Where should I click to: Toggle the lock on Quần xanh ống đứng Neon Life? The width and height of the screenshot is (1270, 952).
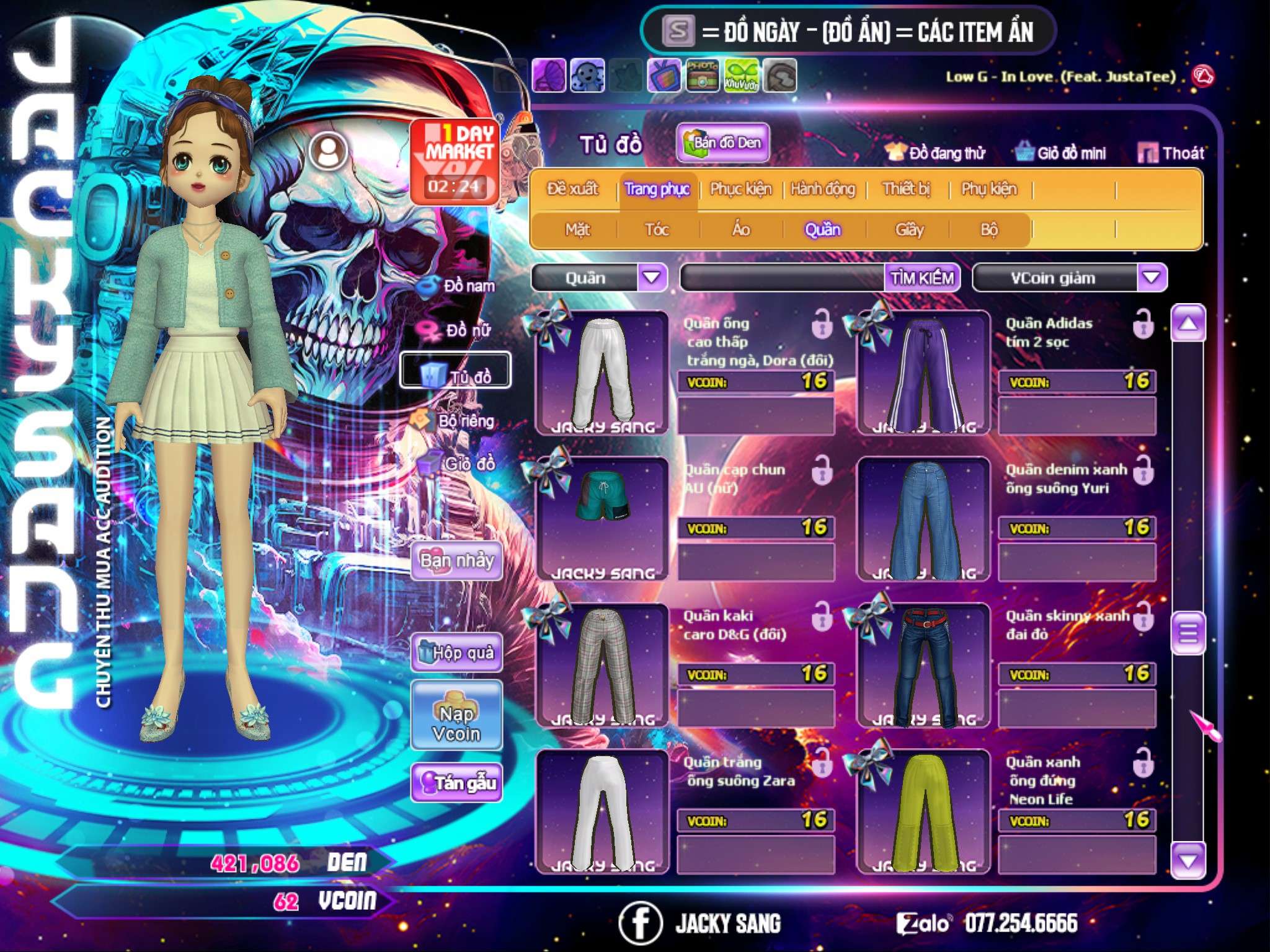(1143, 764)
